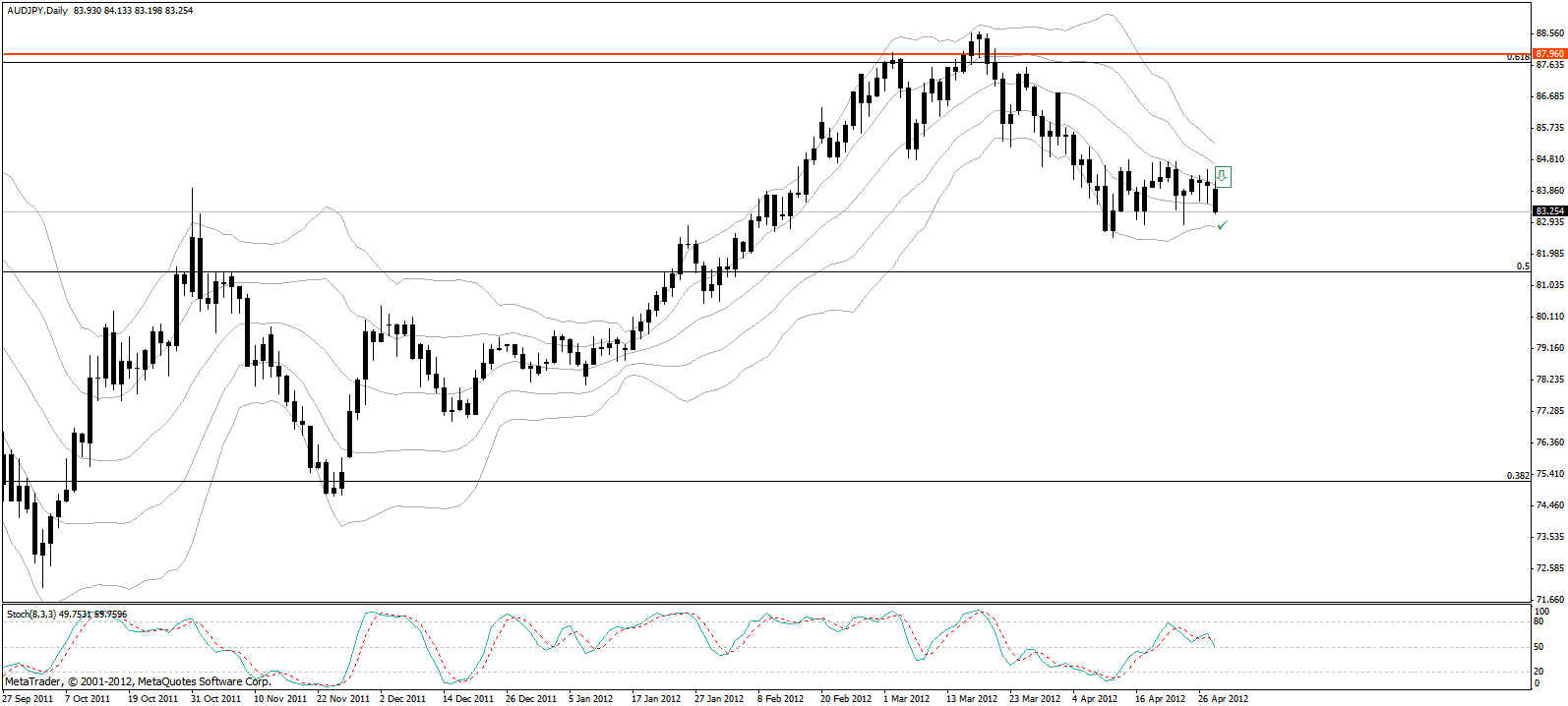Click the green checkmark below the last candle
Screen dimensions: 1568x706
coord(1222,225)
